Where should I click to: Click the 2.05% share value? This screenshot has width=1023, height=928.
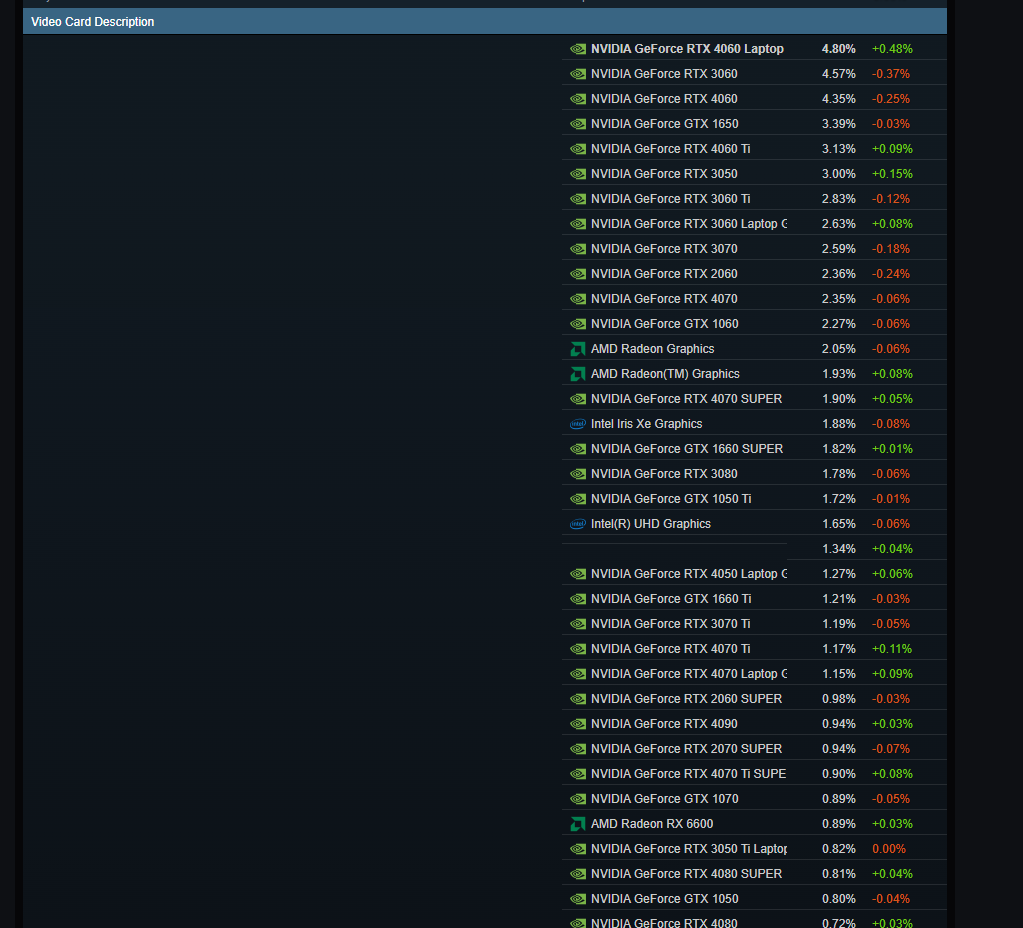[x=838, y=349]
